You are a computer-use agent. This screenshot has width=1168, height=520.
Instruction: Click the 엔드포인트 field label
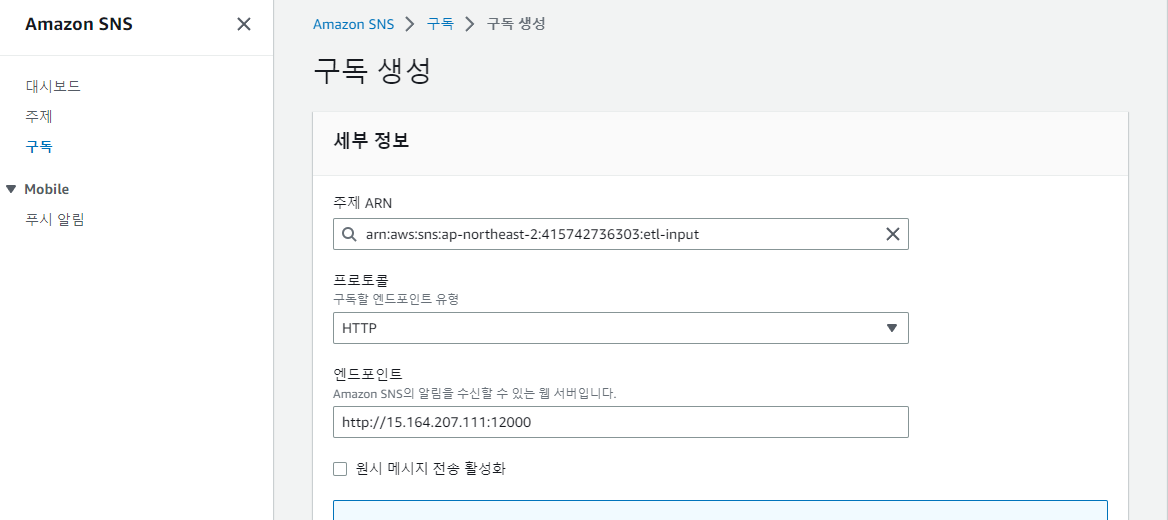click(367, 374)
